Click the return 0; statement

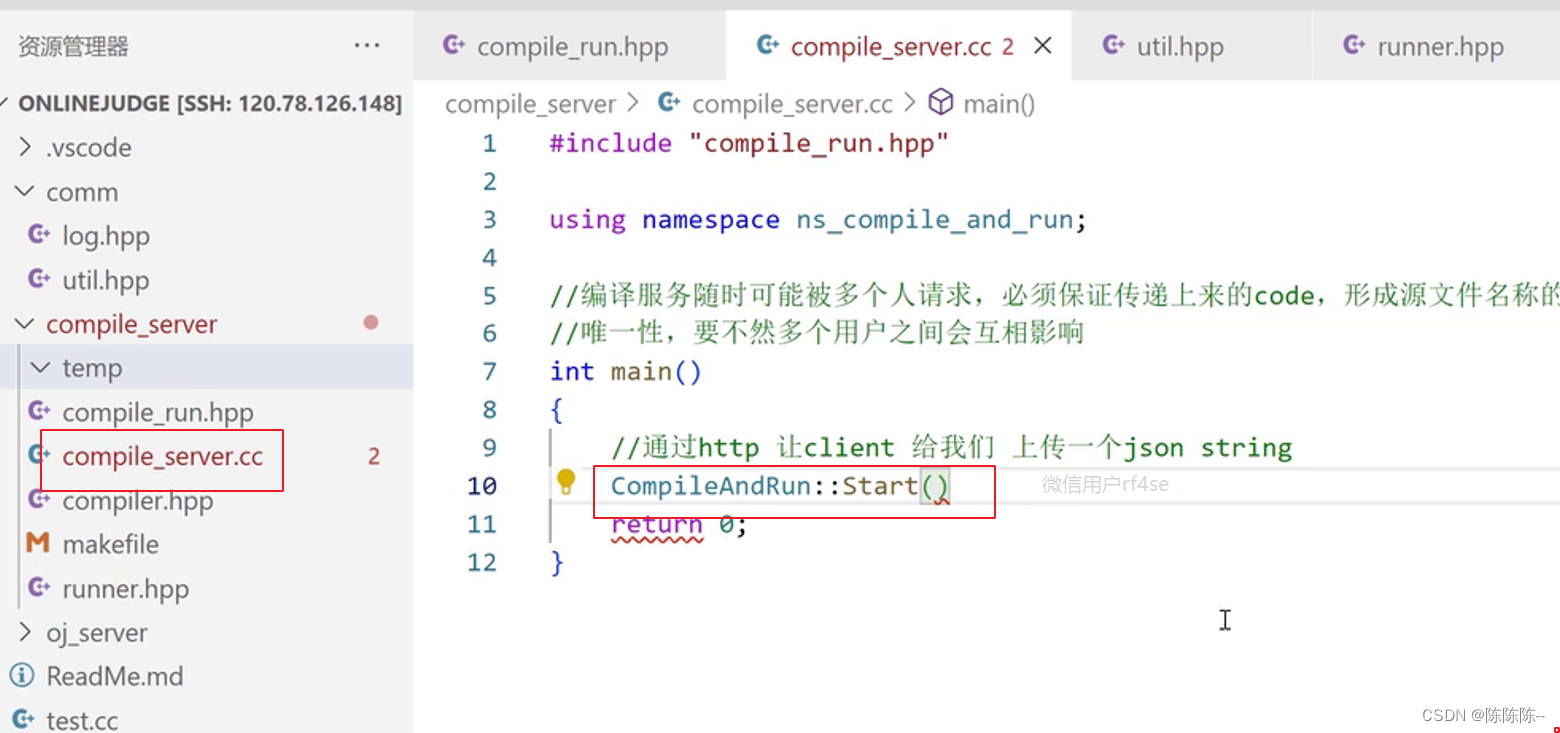point(679,524)
